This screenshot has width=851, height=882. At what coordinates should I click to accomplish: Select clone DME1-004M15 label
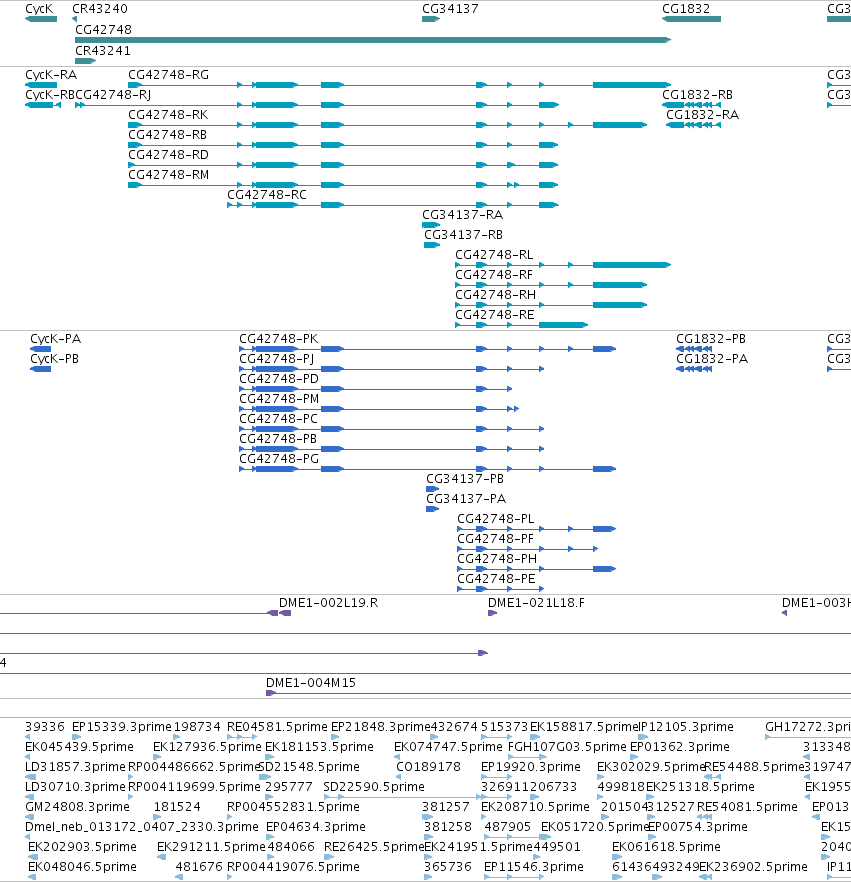(311, 683)
